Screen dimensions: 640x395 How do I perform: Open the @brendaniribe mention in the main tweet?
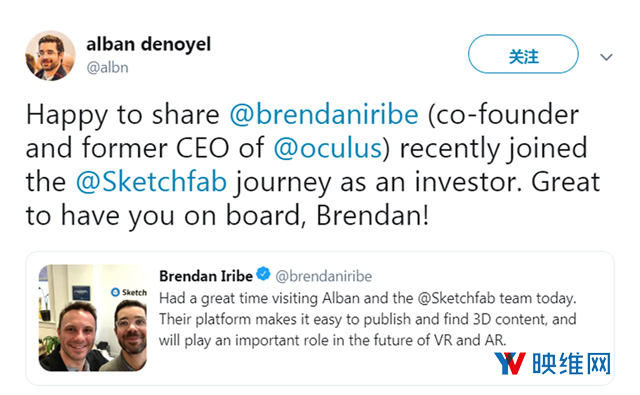click(x=324, y=115)
